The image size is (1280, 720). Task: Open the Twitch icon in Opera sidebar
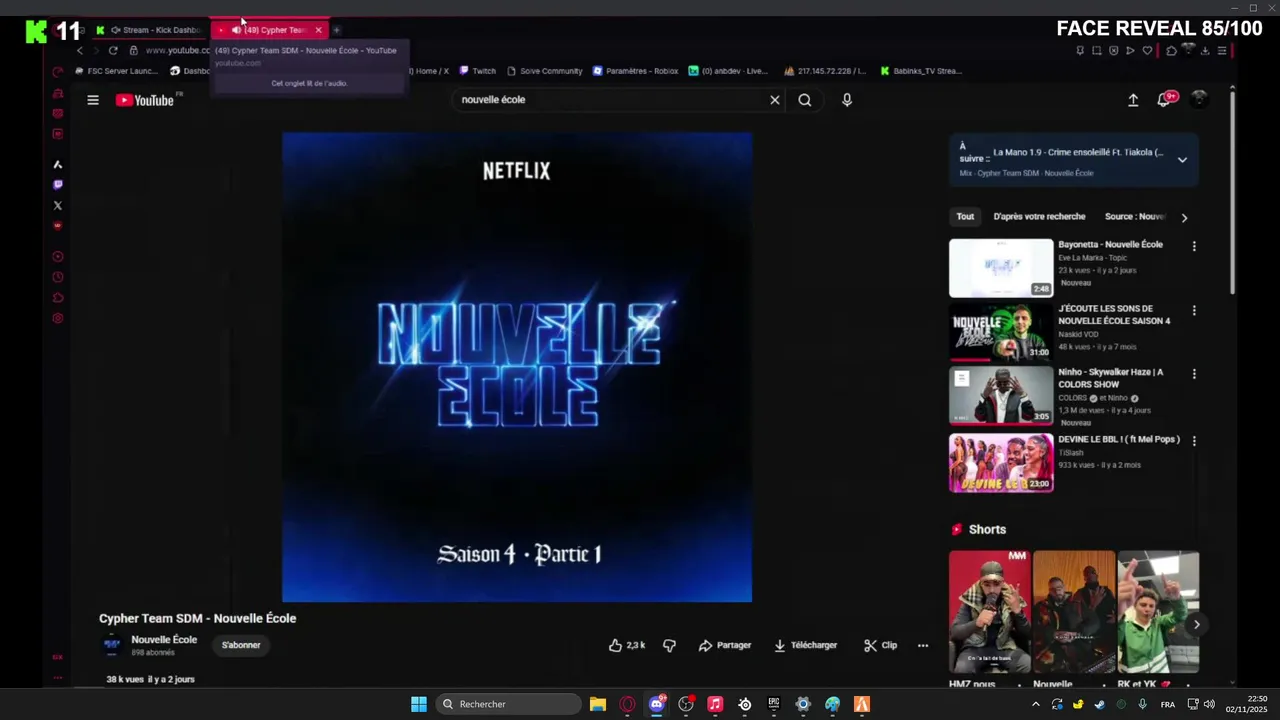click(x=57, y=185)
